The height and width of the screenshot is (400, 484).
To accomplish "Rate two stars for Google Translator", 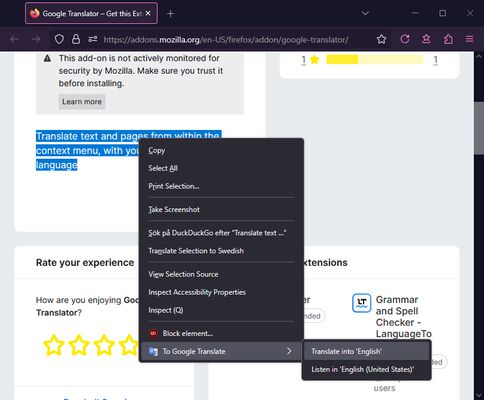I will 79,345.
